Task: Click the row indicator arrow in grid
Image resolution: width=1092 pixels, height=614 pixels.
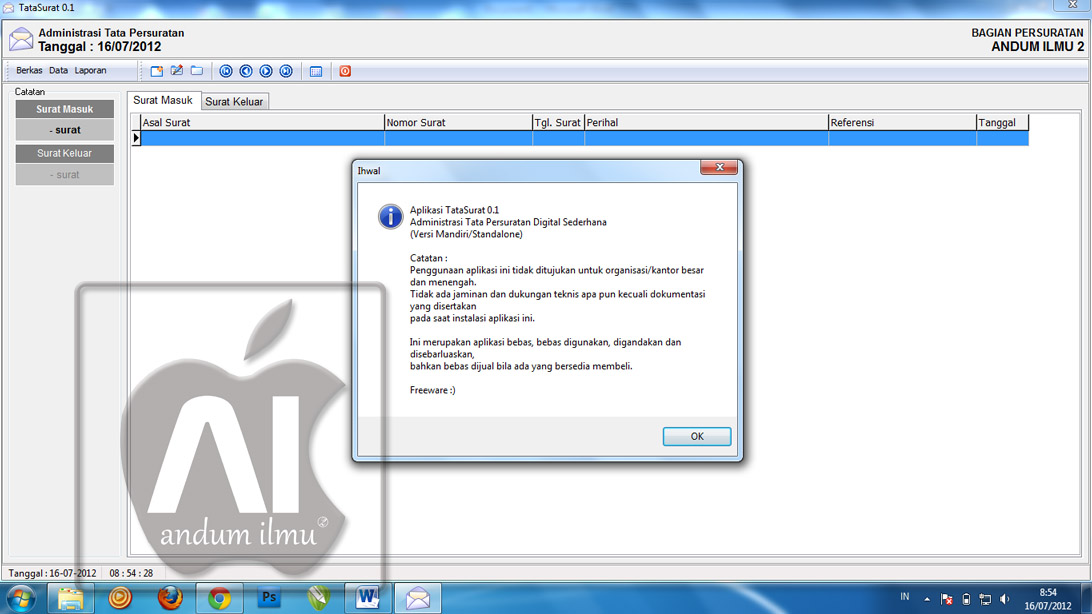Action: click(136, 138)
